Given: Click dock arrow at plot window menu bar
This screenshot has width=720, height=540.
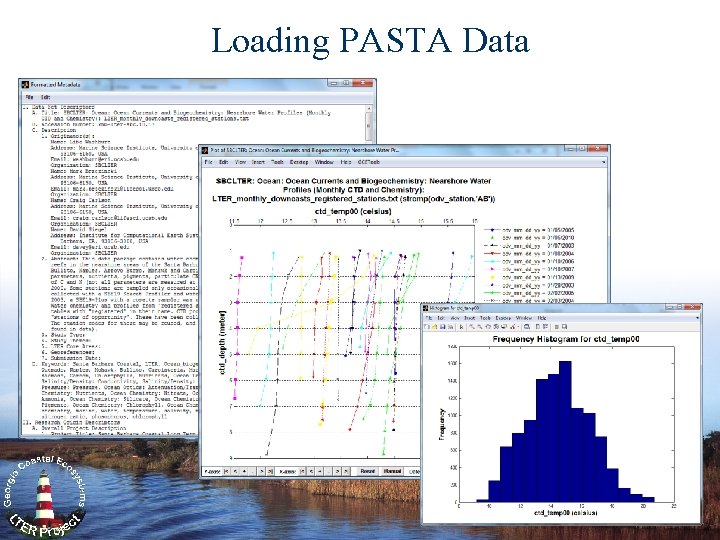Looking at the screenshot, I should pyautogui.click(x=603, y=162).
